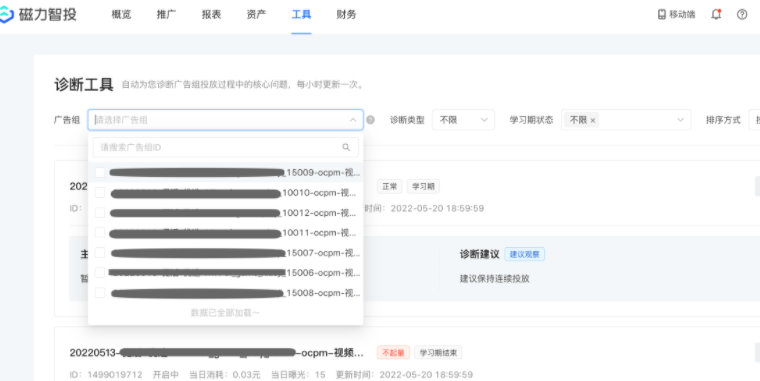Click the 数据已全部加载 footer text
The height and width of the screenshot is (381, 760).
225,313
